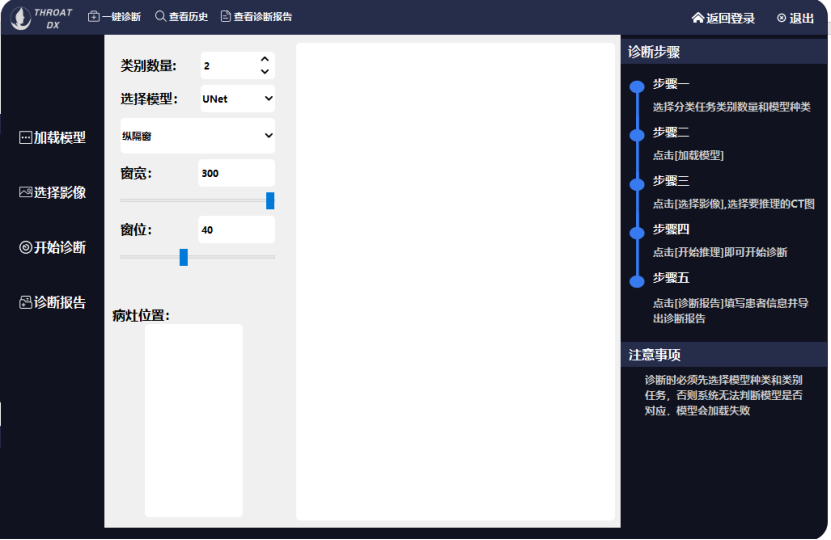Click the 窗位 slider handle
This screenshot has width=831, height=540.
click(x=184, y=258)
